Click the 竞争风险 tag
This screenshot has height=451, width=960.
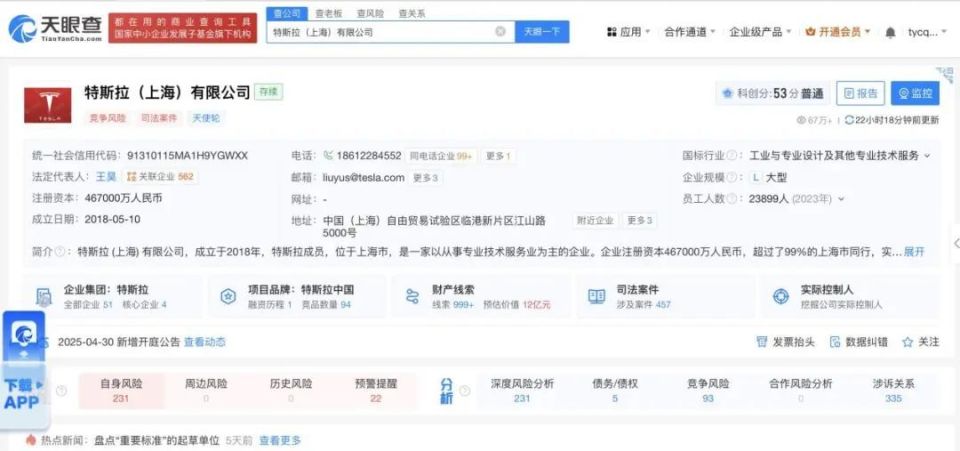point(108,117)
